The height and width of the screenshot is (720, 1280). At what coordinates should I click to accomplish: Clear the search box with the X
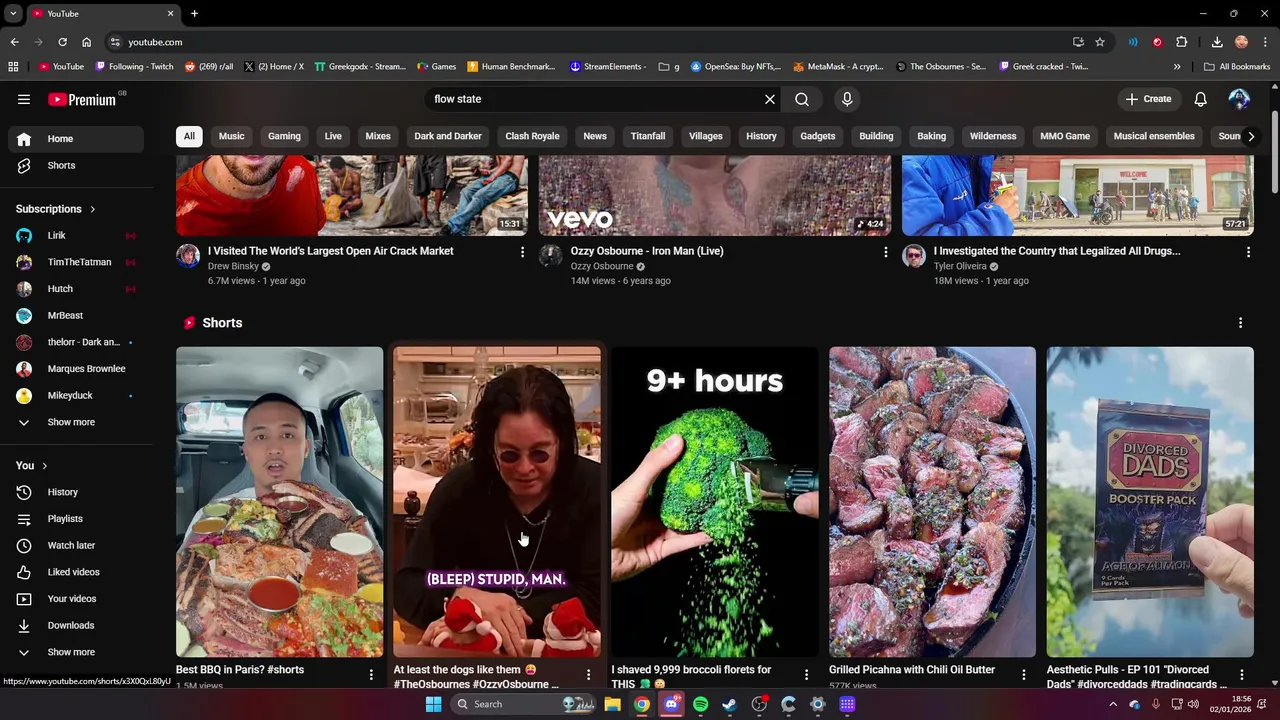(770, 99)
